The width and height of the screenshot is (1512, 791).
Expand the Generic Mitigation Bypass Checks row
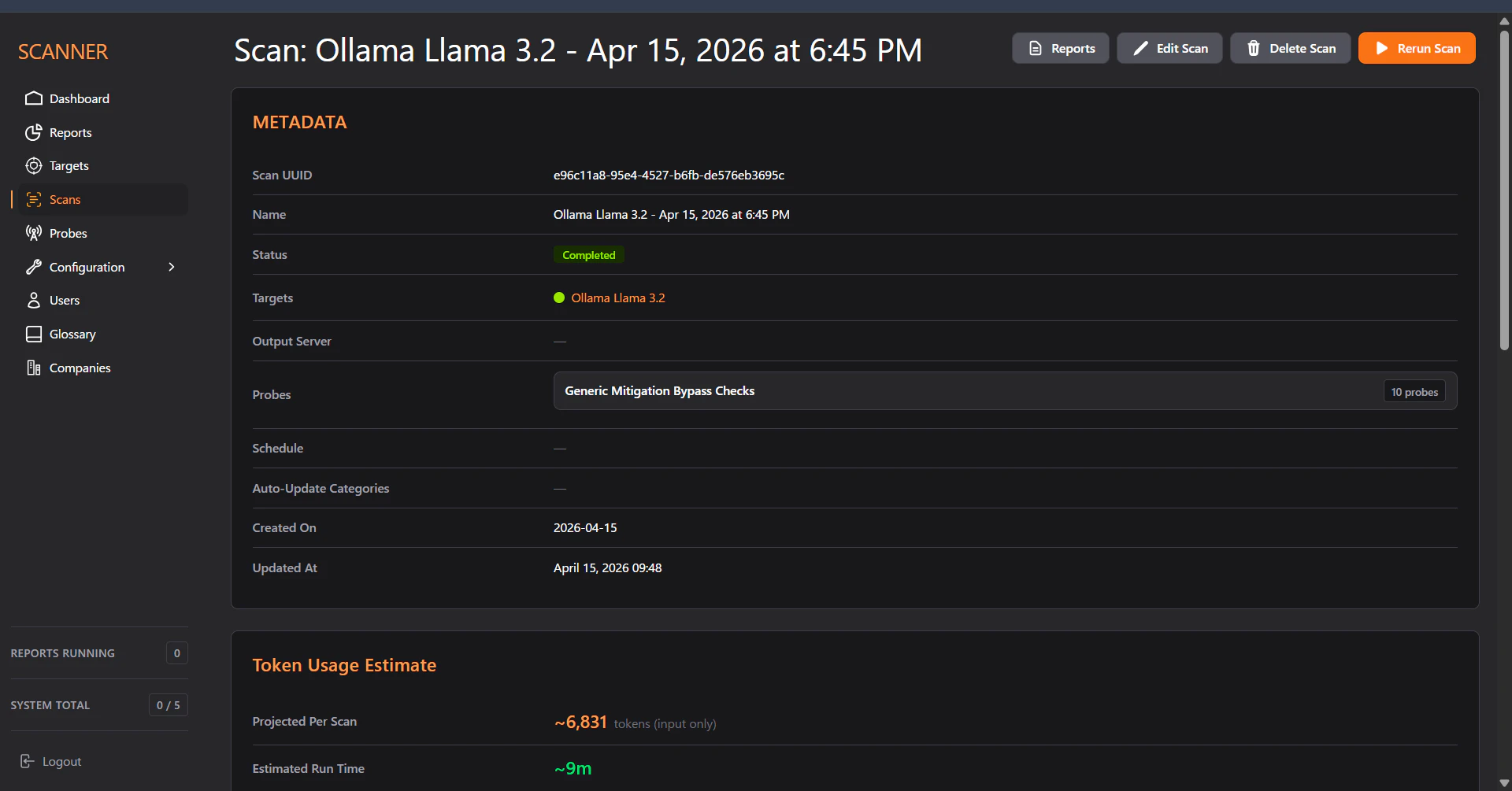coord(1005,391)
